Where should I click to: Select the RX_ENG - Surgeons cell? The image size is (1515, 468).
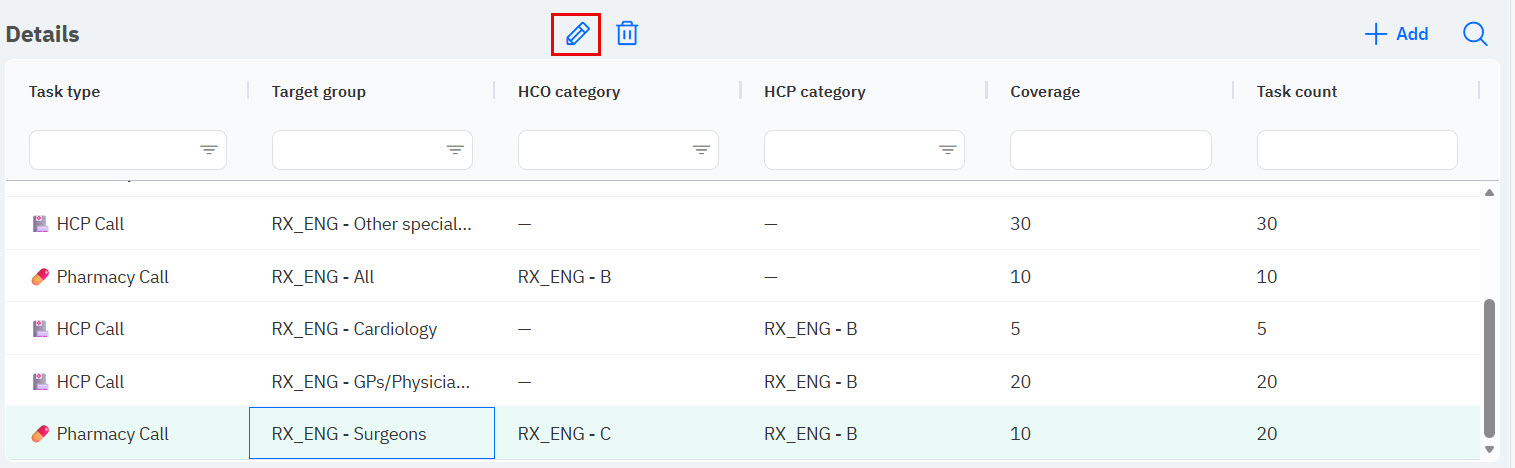click(x=371, y=434)
